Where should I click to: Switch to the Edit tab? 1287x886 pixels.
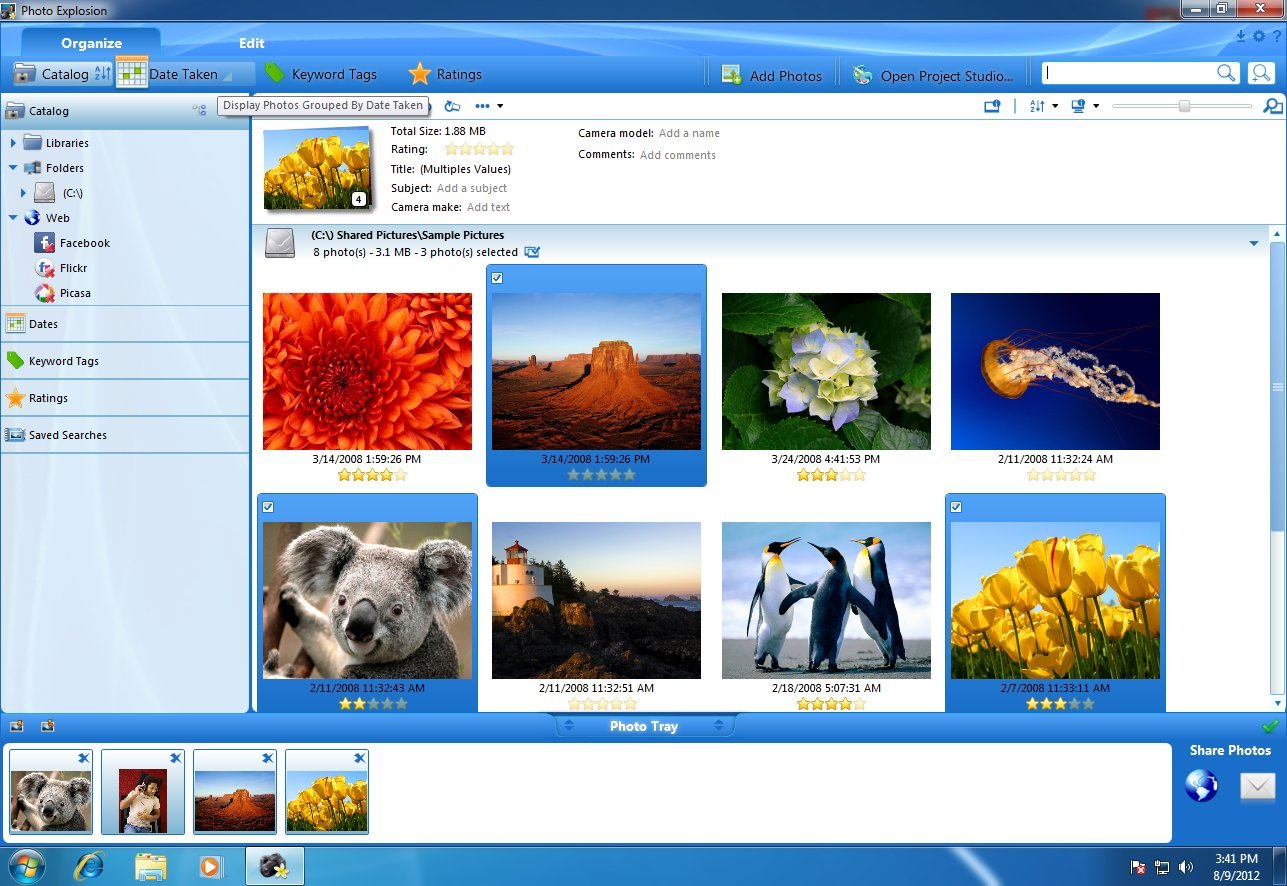pos(251,43)
